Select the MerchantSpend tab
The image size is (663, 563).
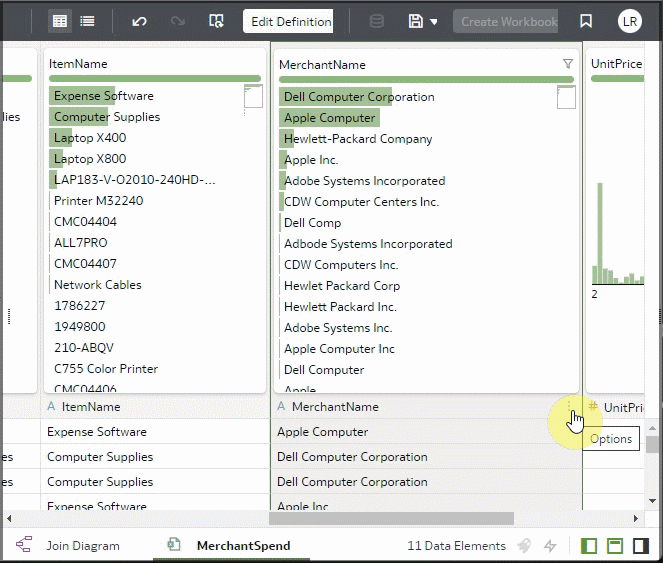[x=243, y=546]
